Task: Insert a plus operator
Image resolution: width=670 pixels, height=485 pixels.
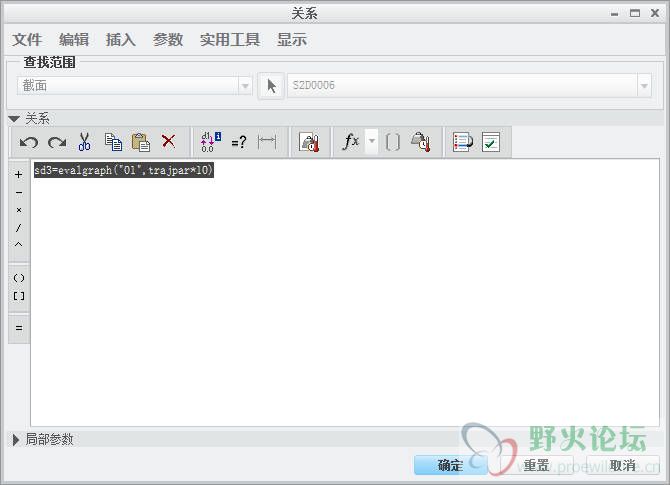Action: pos(18,175)
